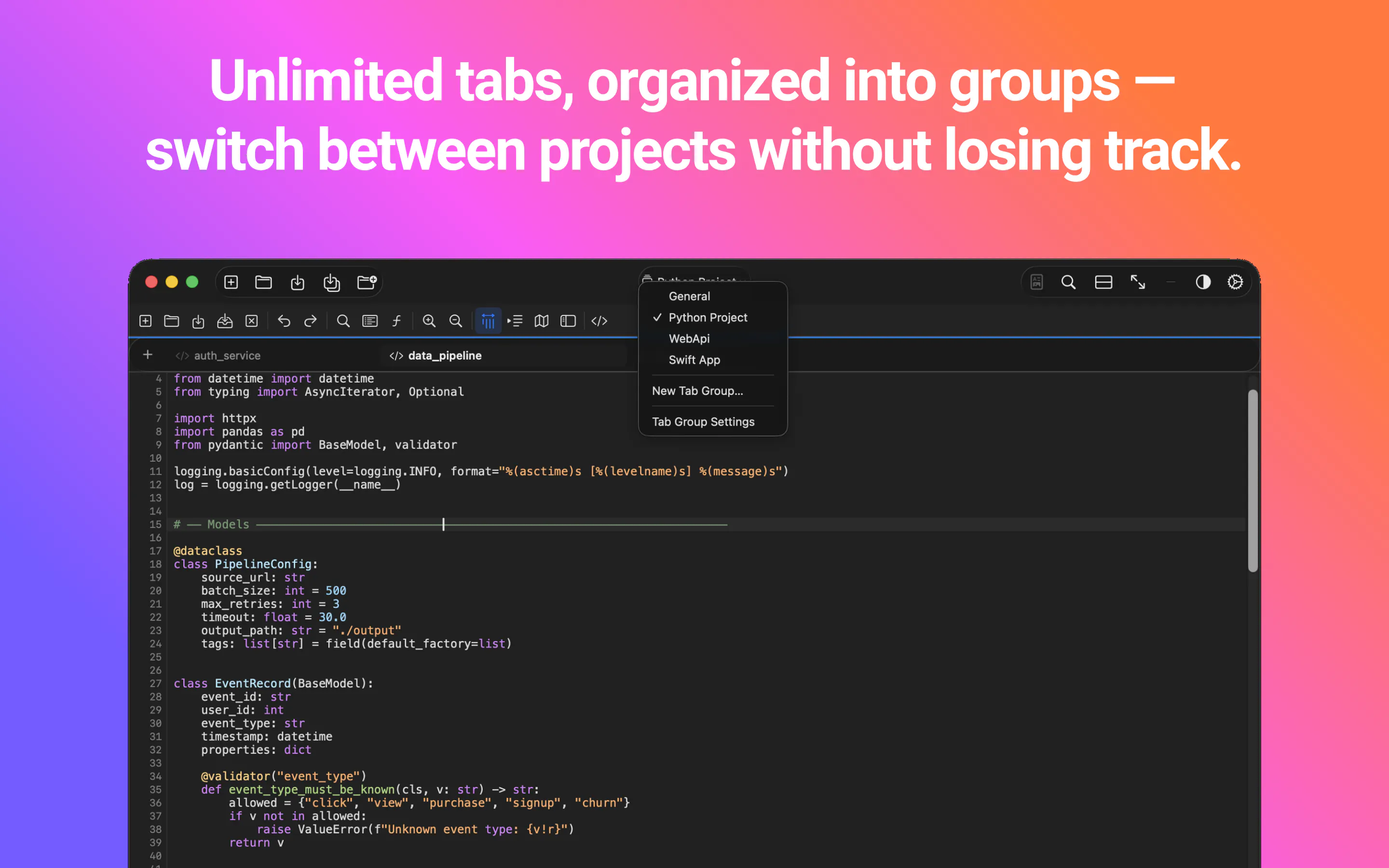Click '@validator("event_type")' line

coord(284,777)
